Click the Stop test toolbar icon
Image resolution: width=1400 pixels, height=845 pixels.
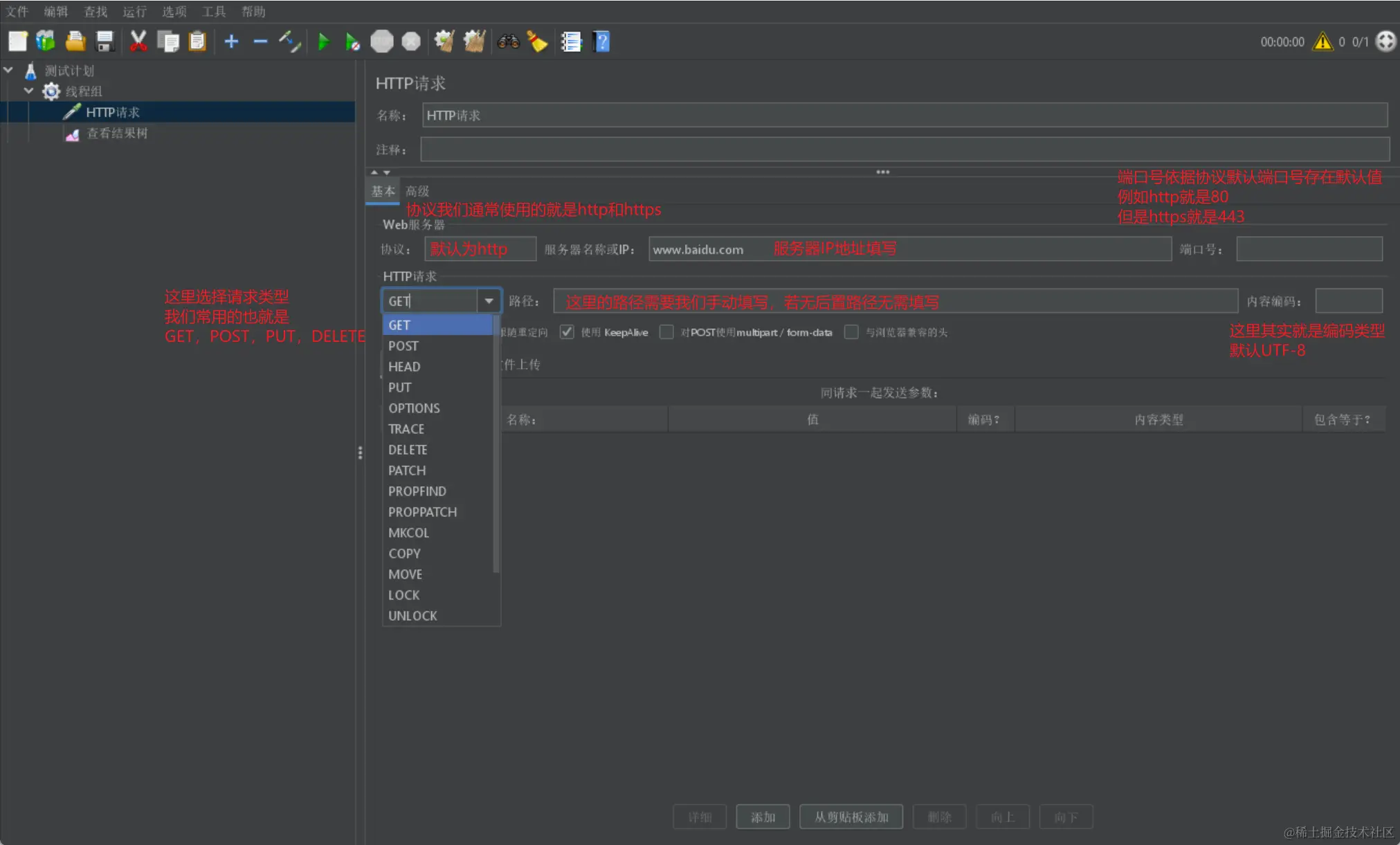coord(382,42)
